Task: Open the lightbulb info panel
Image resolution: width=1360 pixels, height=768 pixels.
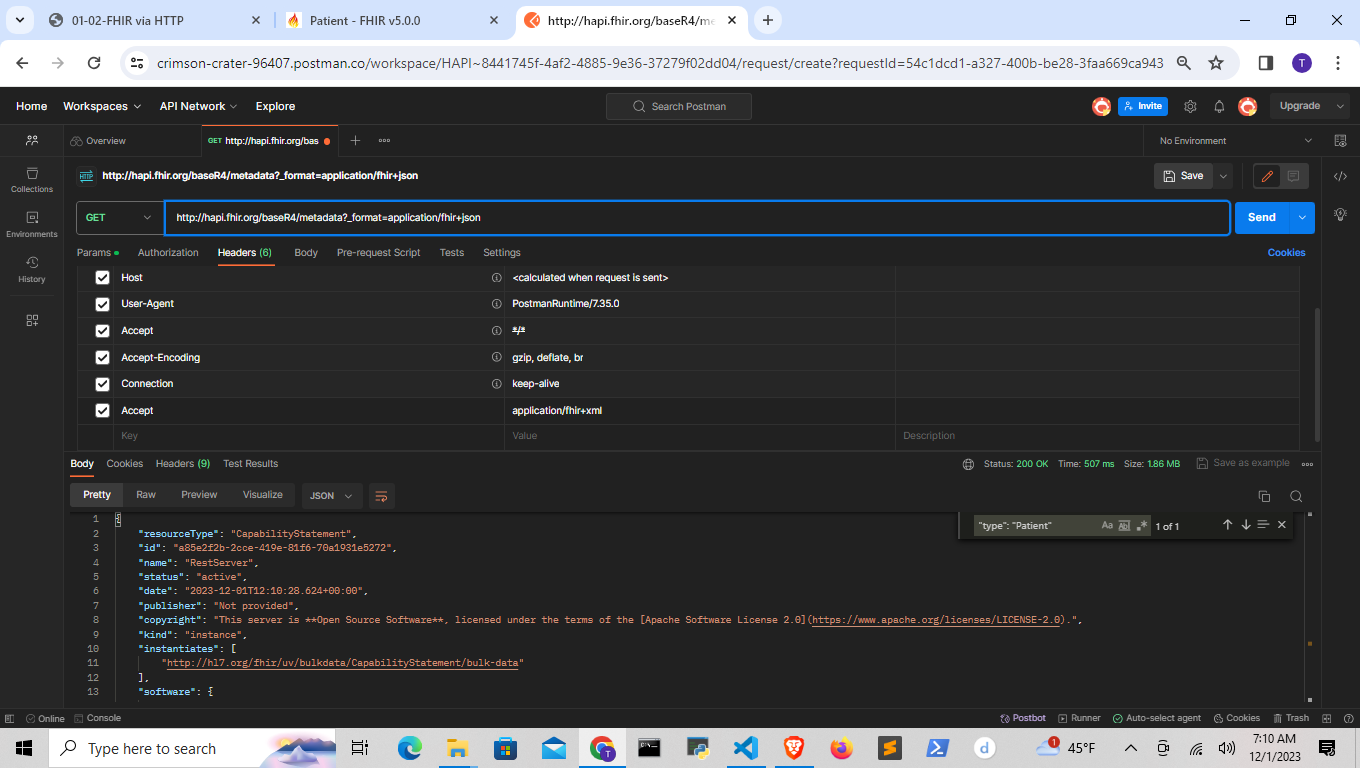Action: (x=1341, y=214)
